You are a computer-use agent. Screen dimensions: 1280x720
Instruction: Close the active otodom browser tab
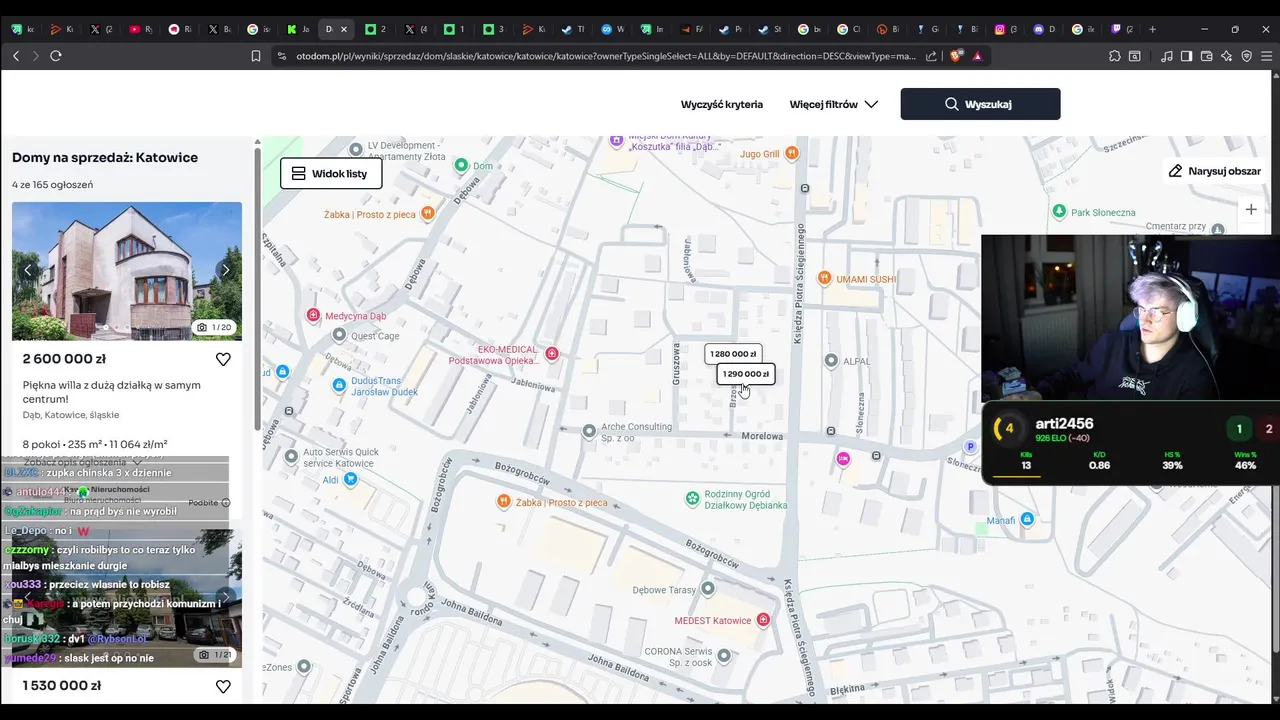coord(343,29)
